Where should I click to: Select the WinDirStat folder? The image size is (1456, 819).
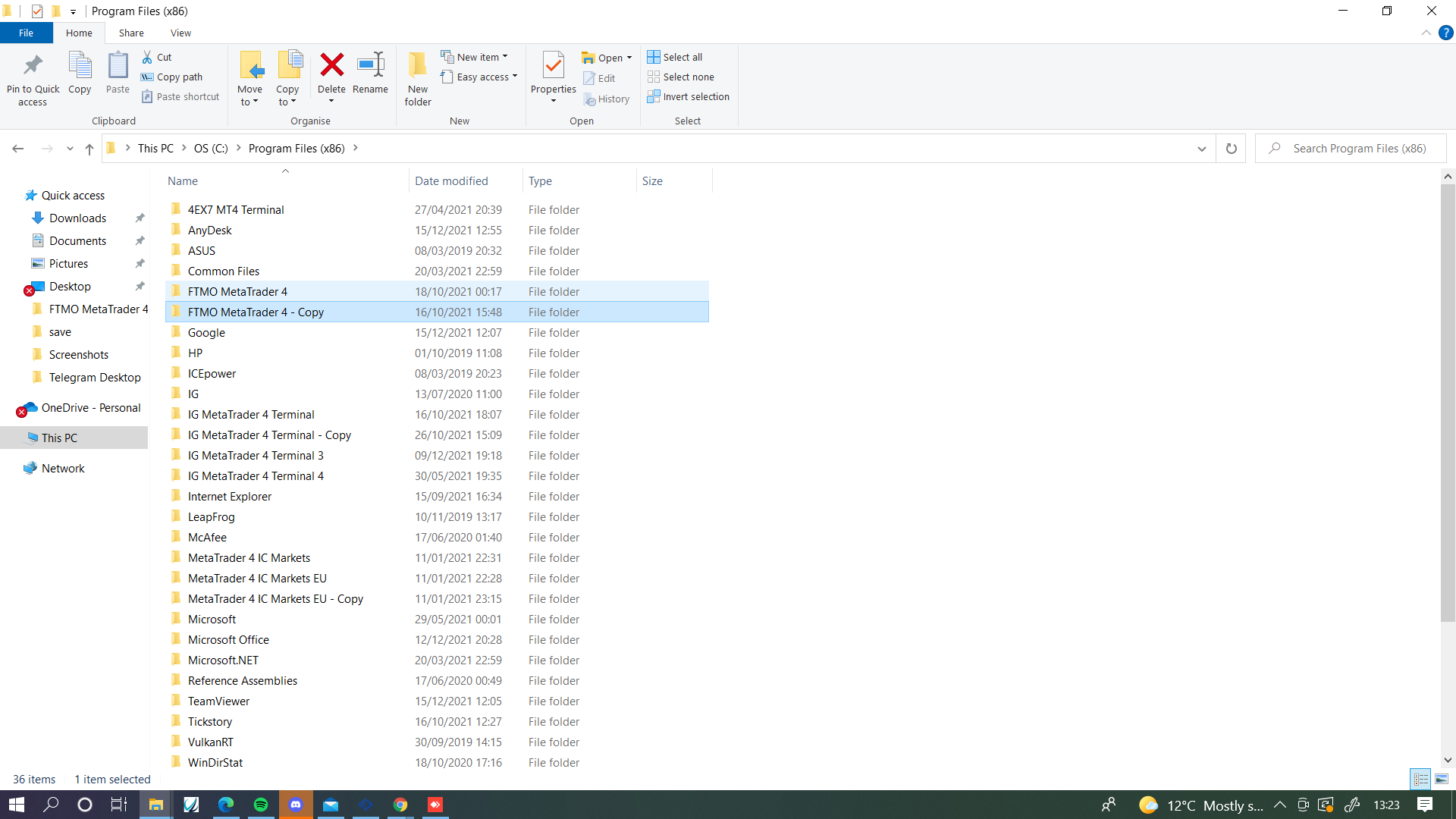coord(437,762)
